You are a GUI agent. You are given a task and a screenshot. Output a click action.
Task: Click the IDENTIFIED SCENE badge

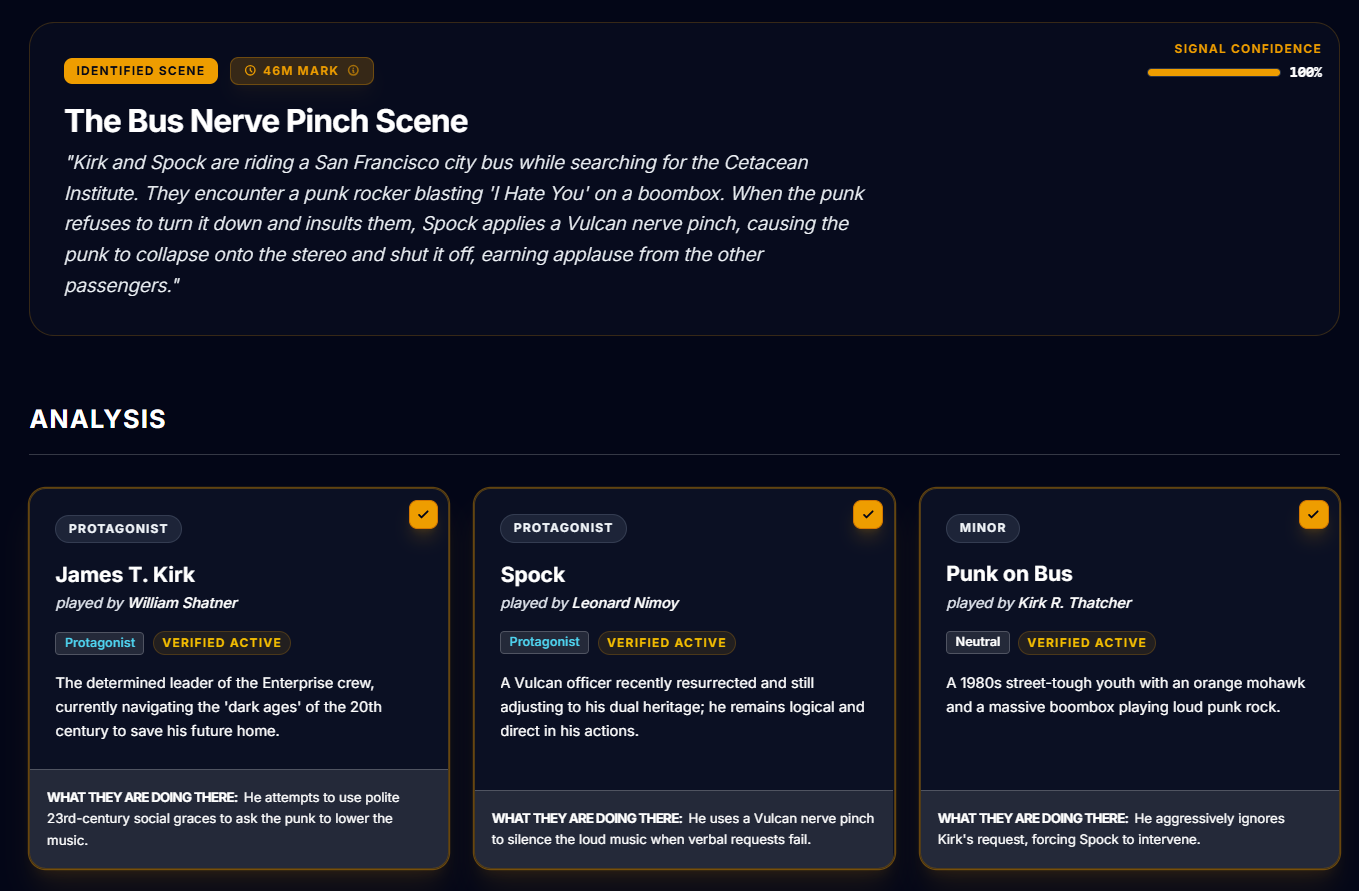click(141, 71)
